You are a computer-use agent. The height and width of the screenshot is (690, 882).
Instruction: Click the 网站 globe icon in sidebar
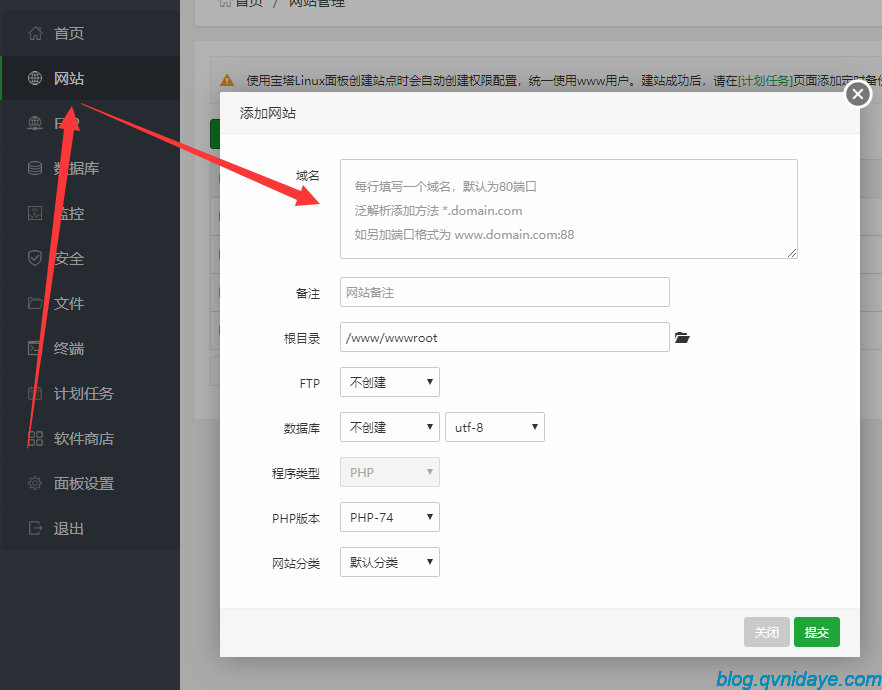click(x=35, y=78)
